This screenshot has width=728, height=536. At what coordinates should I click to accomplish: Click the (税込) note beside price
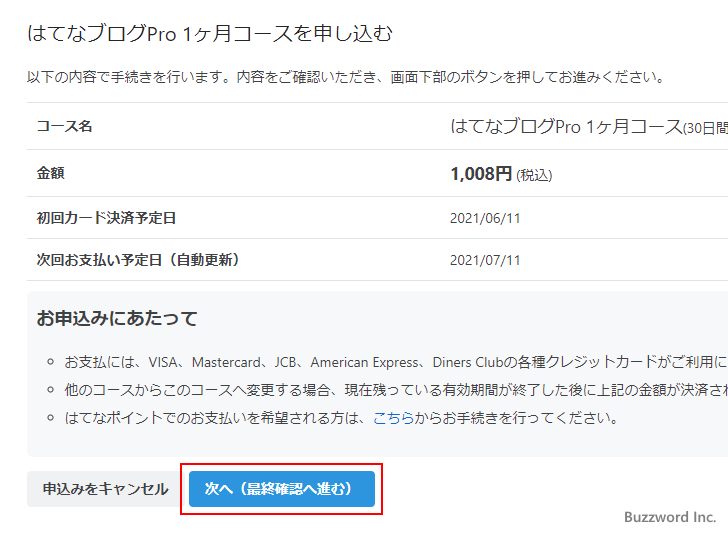pyautogui.click(x=534, y=175)
